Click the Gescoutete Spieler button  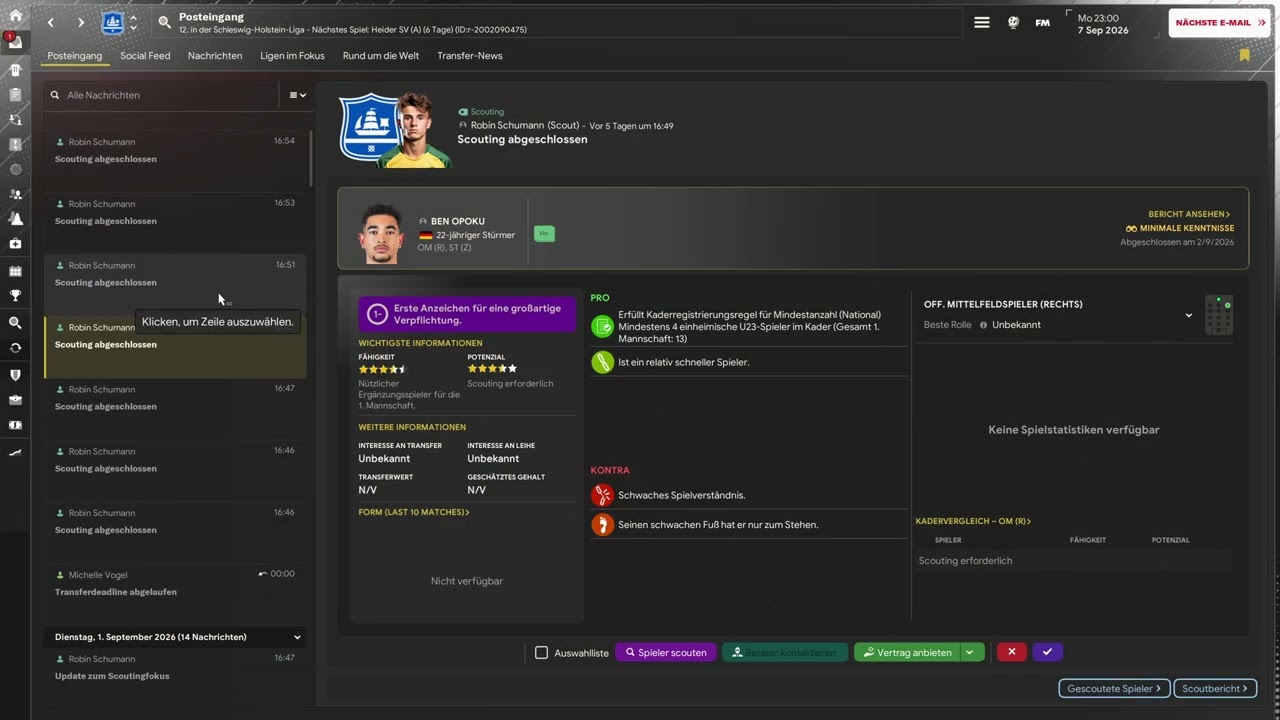point(1114,688)
